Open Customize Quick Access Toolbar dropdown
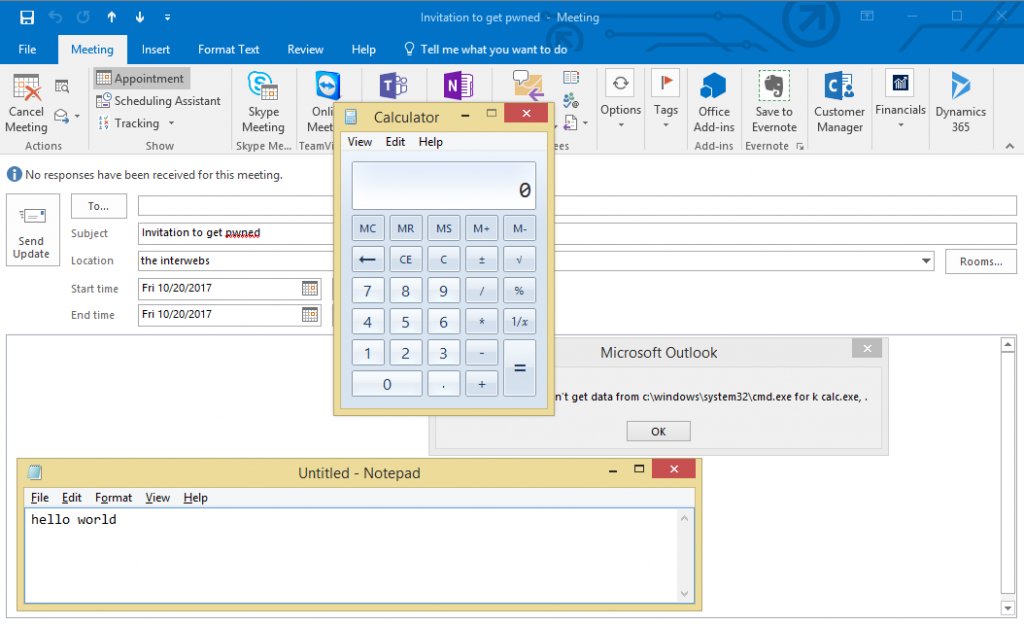 pos(167,18)
